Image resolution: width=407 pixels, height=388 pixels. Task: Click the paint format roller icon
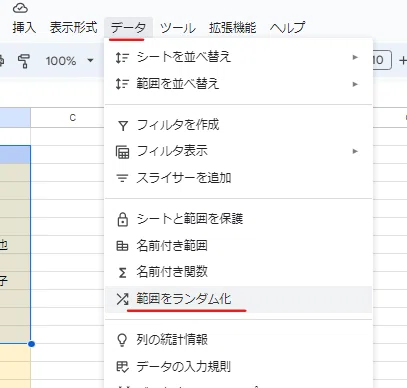point(24,61)
